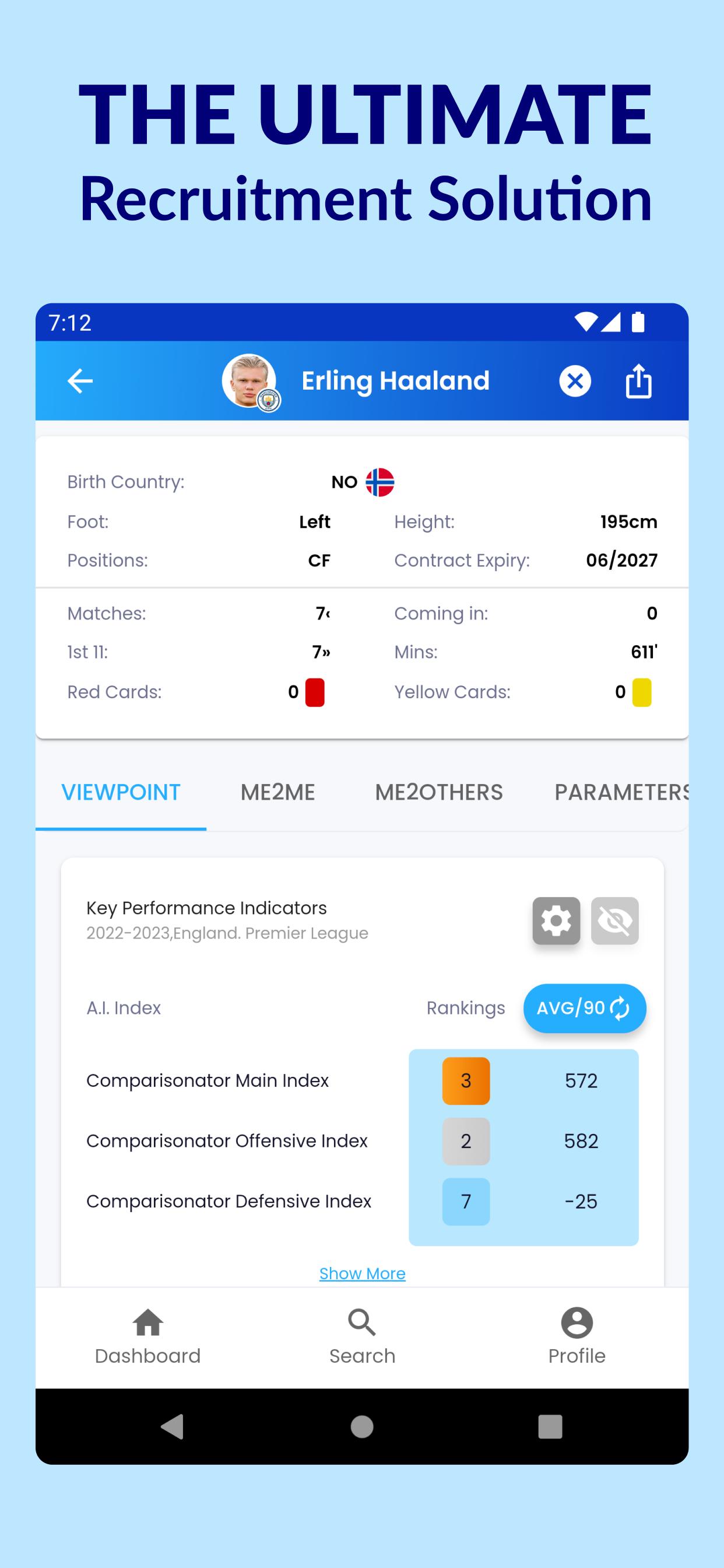724x1568 pixels.
Task: Switch to the ME2ME tab
Action: [x=277, y=792]
